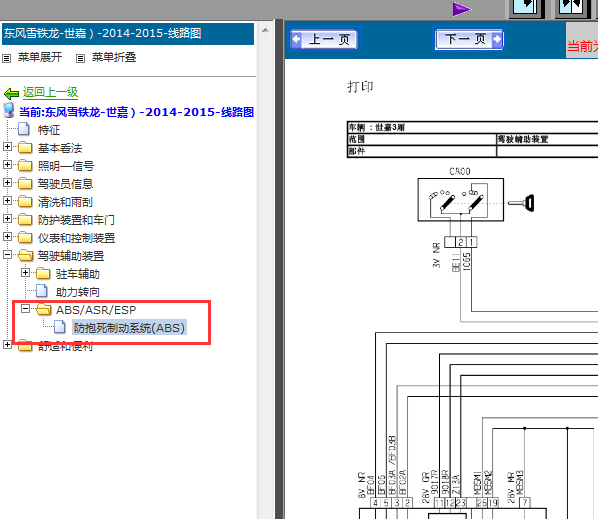The height and width of the screenshot is (519, 598).
Task: Click the green back arrow icon
Action: (11, 93)
